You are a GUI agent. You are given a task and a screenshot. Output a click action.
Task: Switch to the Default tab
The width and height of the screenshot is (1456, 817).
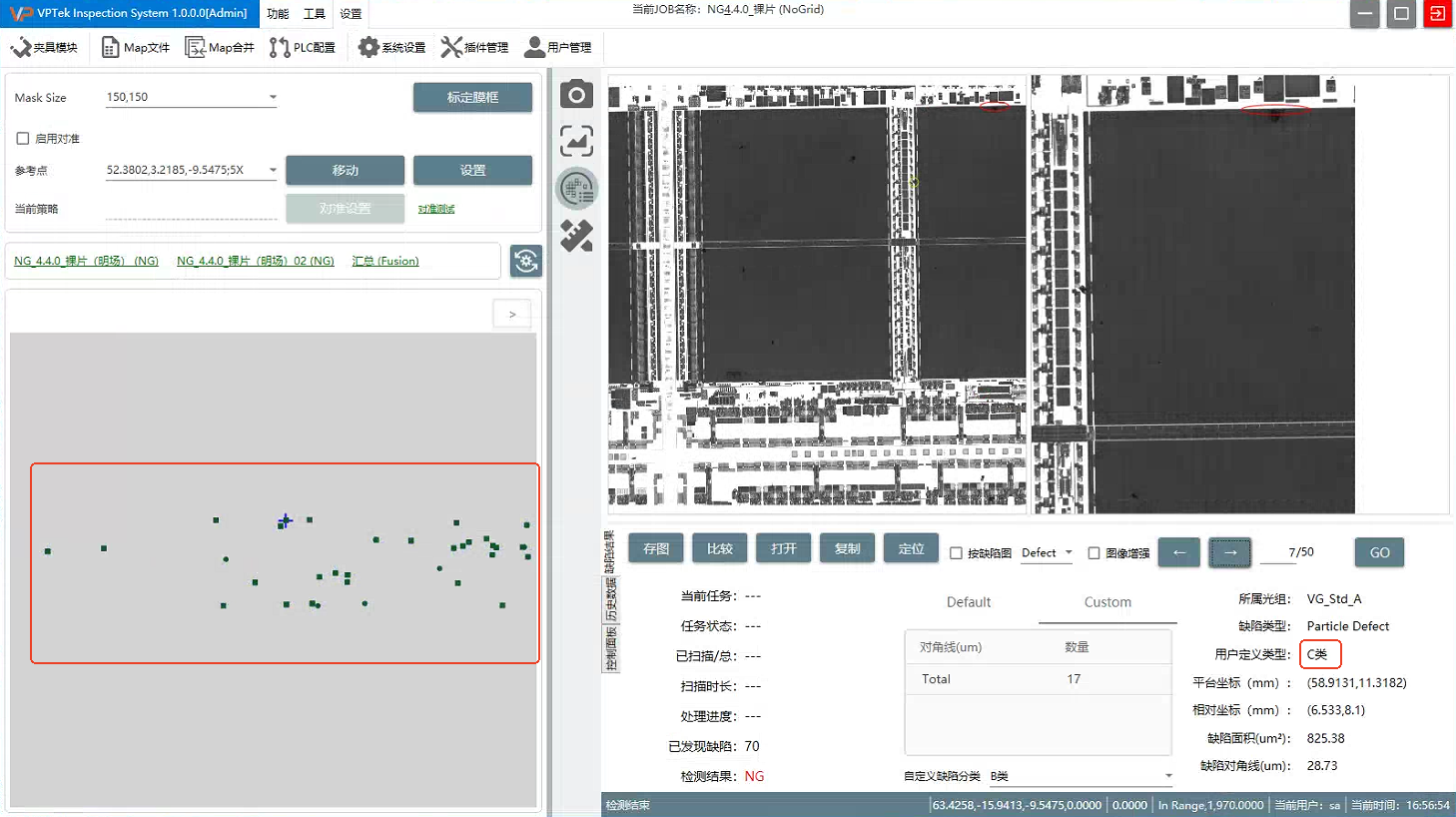click(x=969, y=602)
